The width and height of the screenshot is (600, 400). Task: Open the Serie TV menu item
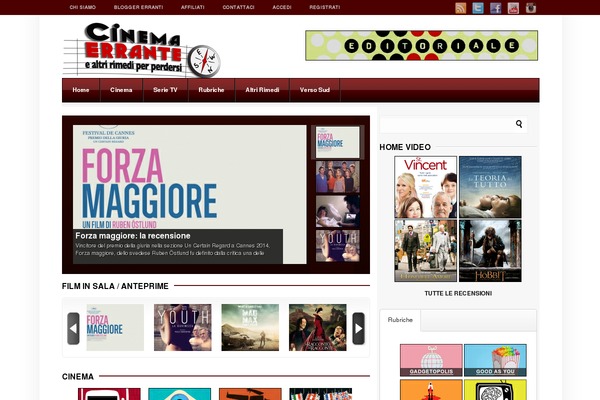[165, 90]
